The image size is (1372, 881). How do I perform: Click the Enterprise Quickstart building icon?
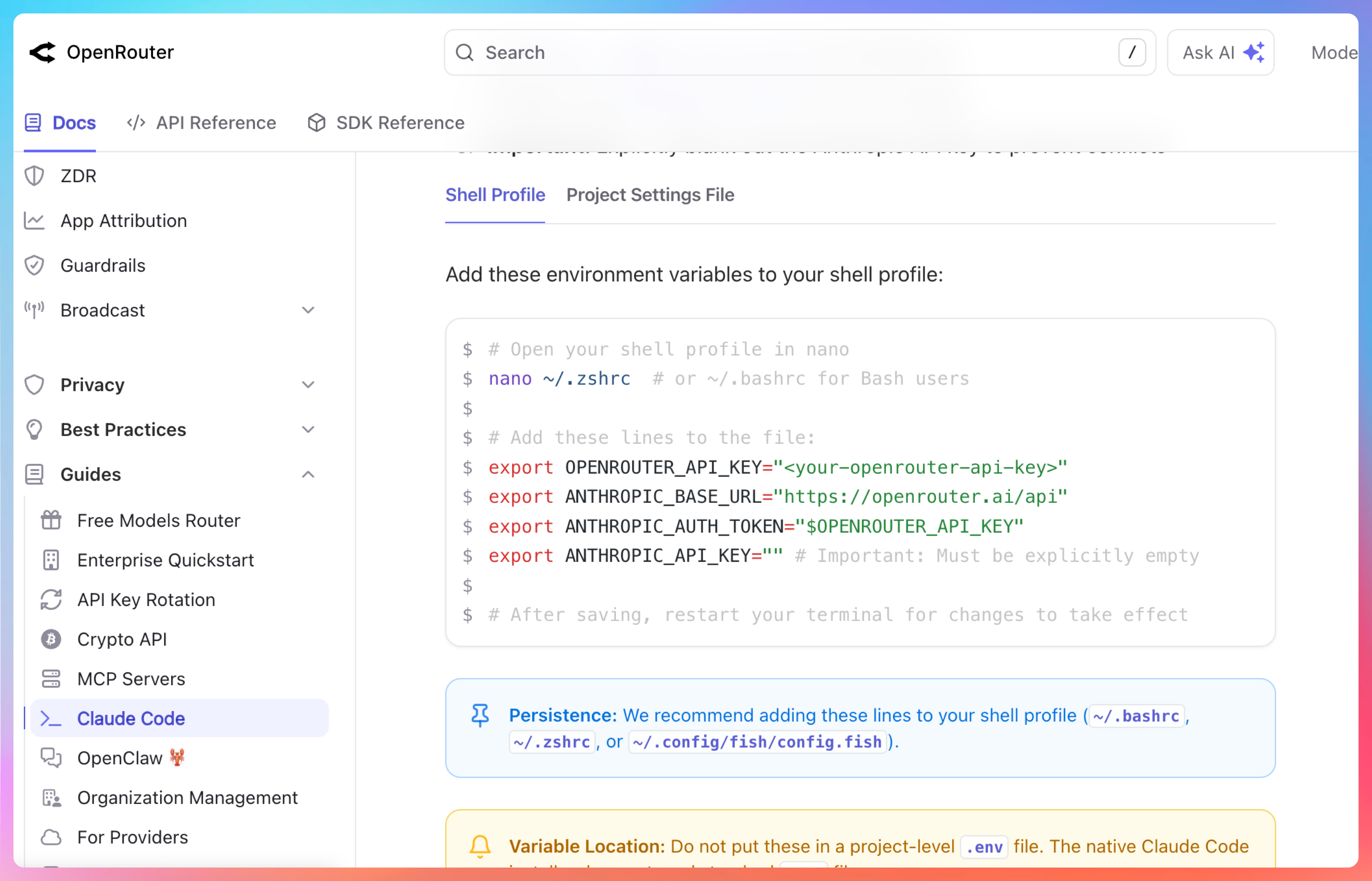51,560
